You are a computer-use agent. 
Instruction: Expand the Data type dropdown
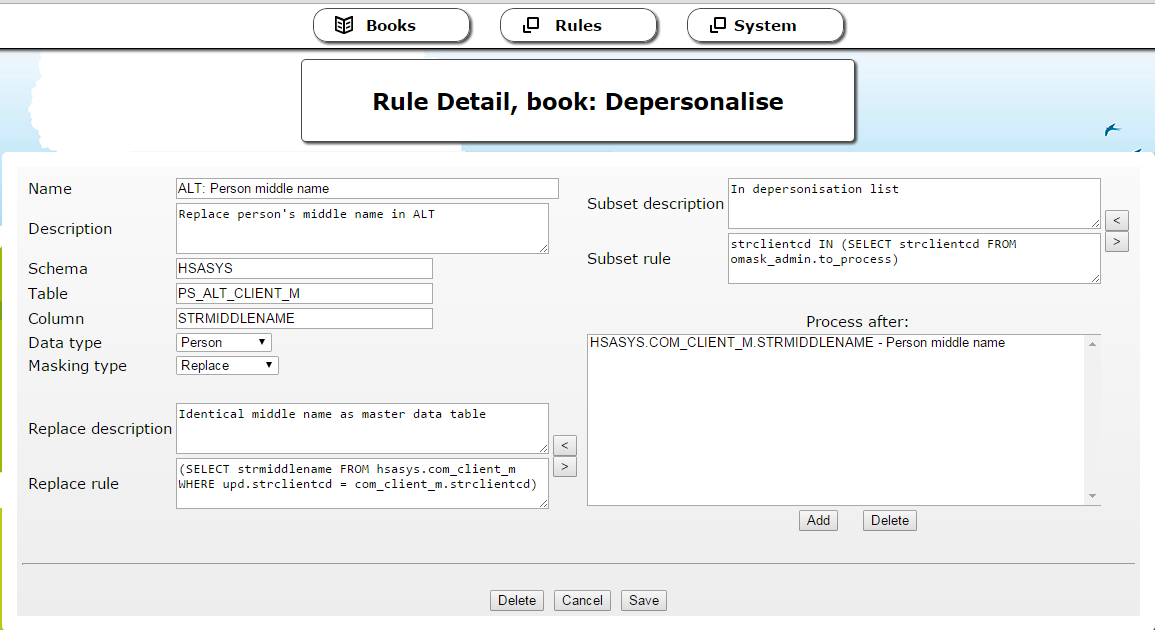pyautogui.click(x=223, y=343)
